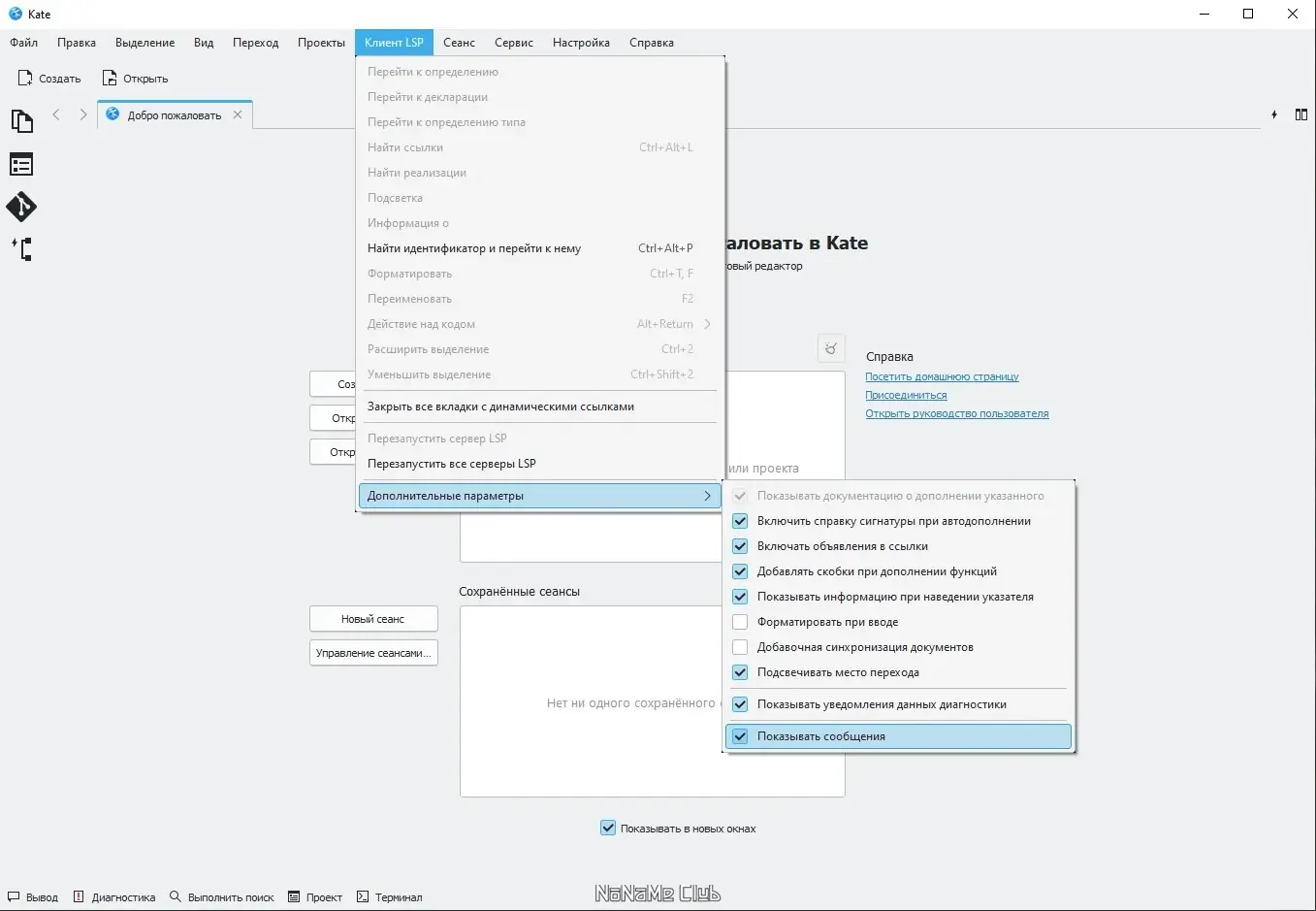Close the 'Клиент LSP' menu
This screenshot has height=911, width=1316.
[x=394, y=43]
